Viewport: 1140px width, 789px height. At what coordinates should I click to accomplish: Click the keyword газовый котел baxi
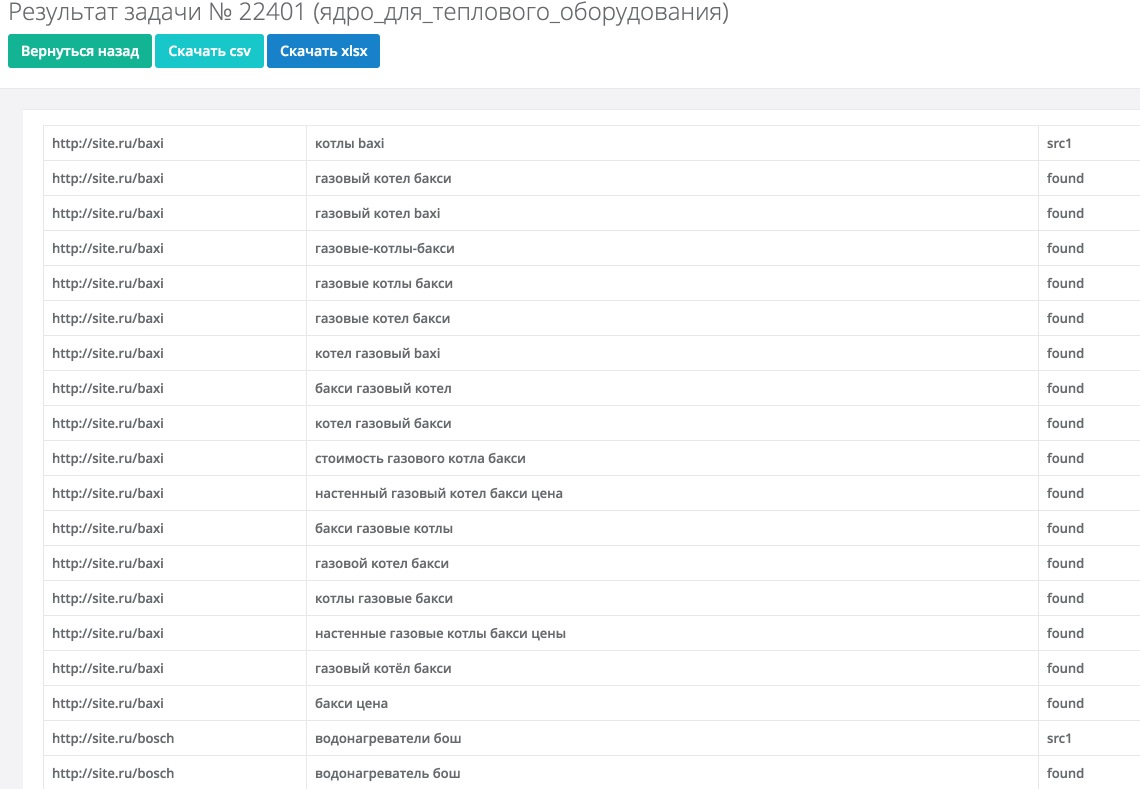[377, 213]
